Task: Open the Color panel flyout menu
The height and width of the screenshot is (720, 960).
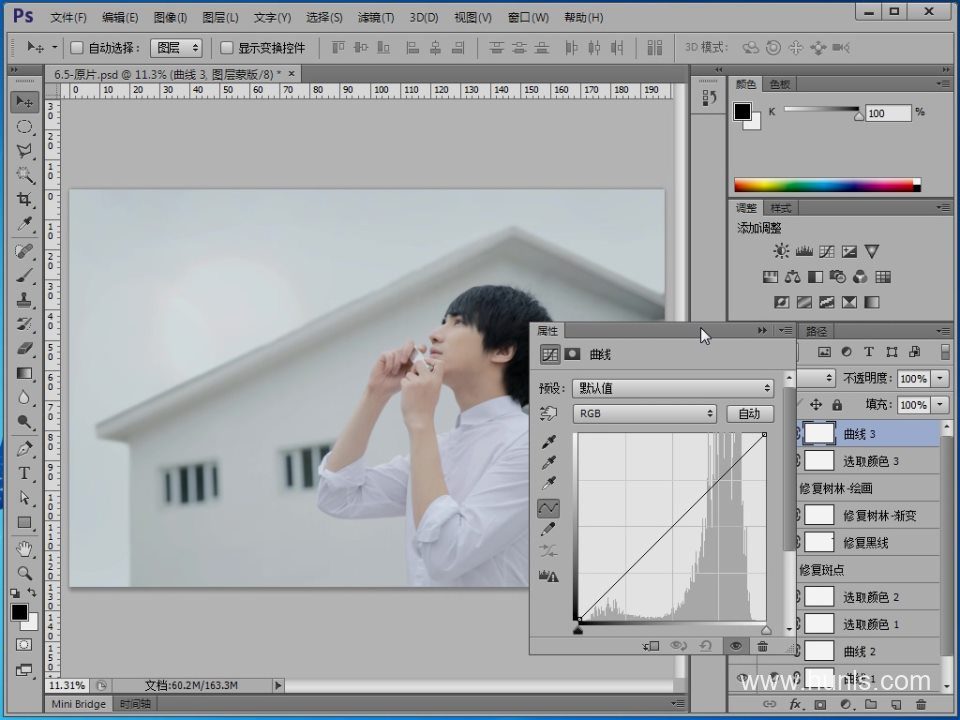Action: point(942,84)
